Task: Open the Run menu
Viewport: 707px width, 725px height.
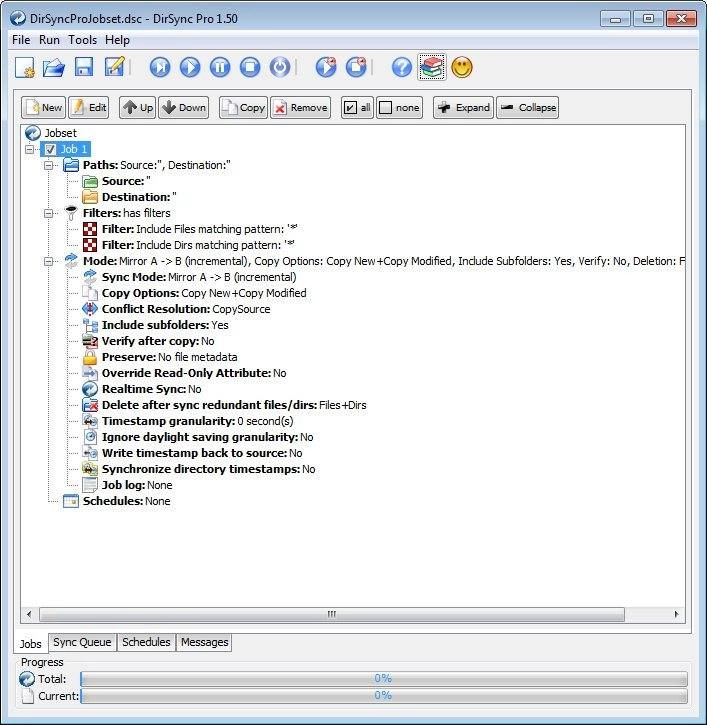Action: click(x=49, y=40)
